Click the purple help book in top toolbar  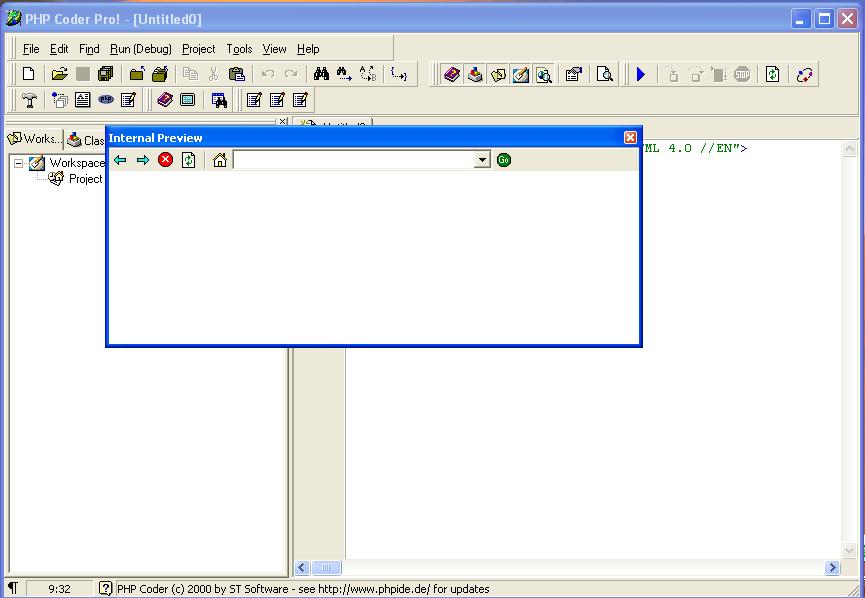pos(452,74)
